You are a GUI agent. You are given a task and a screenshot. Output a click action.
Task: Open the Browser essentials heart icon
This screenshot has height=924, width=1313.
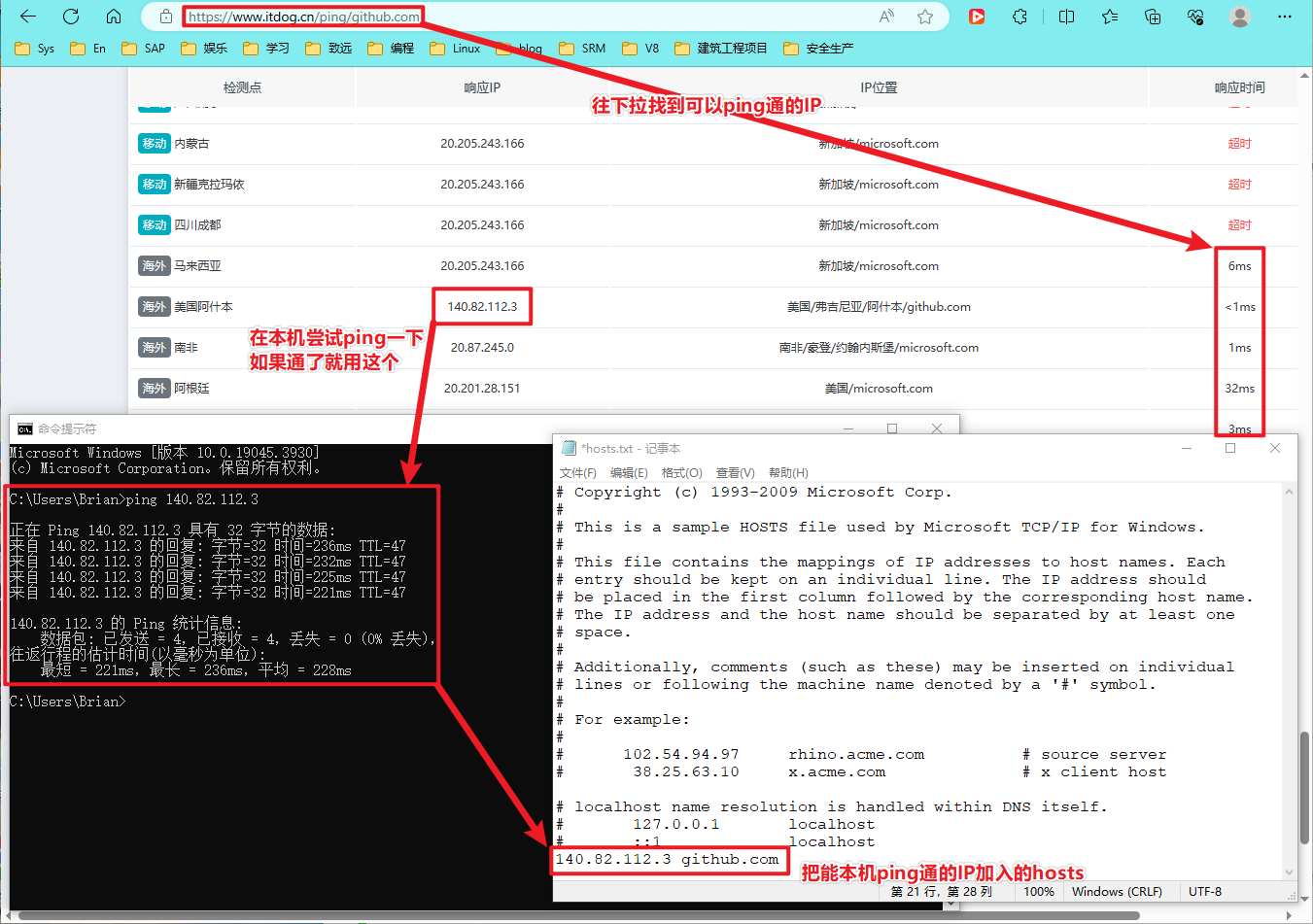coord(1195,17)
